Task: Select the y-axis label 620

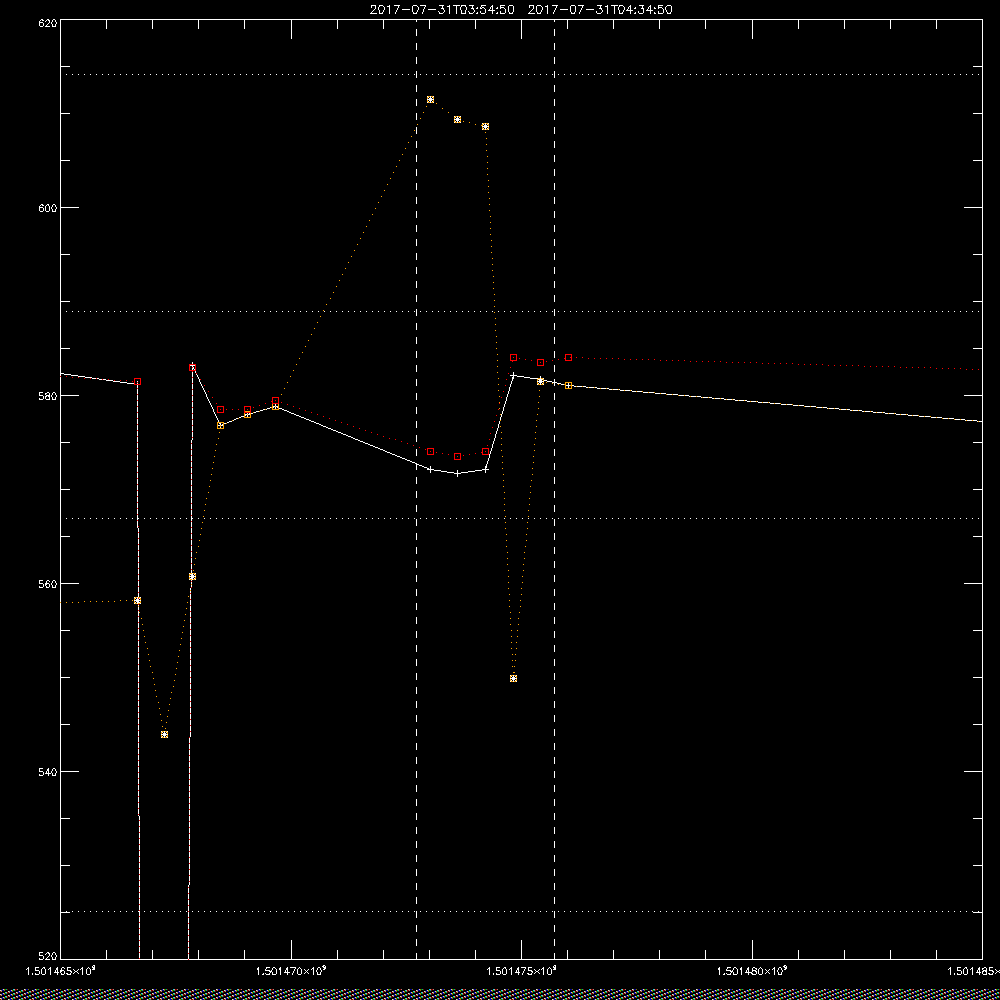Action: [48, 23]
